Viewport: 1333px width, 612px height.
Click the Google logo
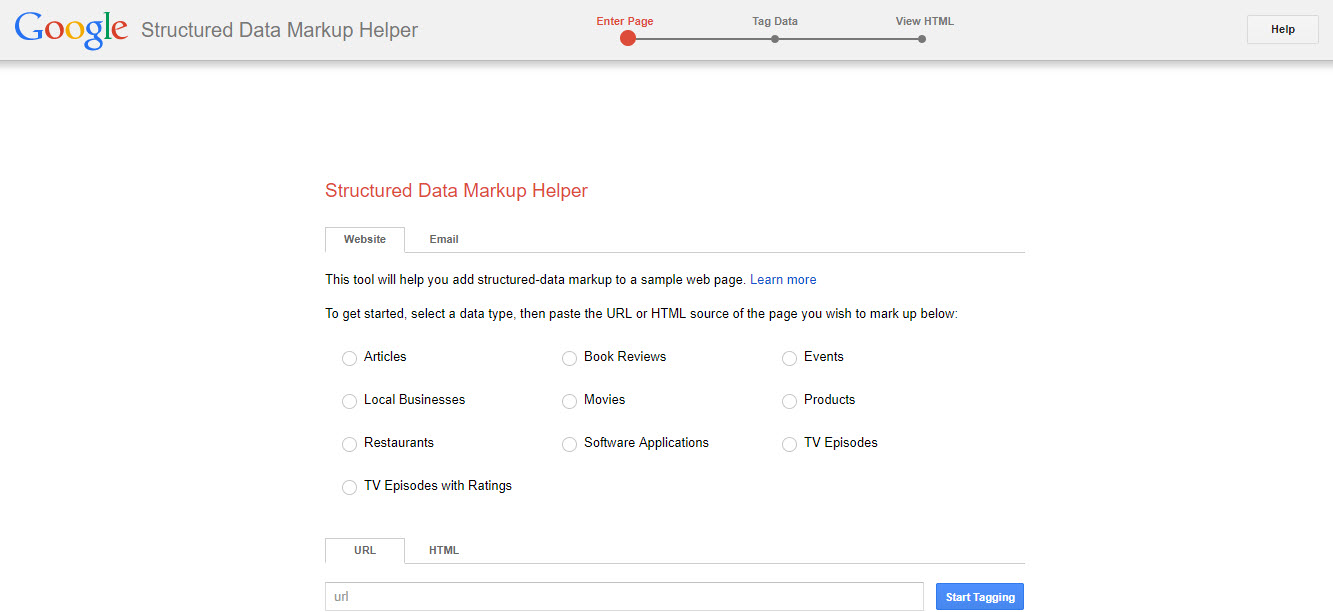(70, 29)
